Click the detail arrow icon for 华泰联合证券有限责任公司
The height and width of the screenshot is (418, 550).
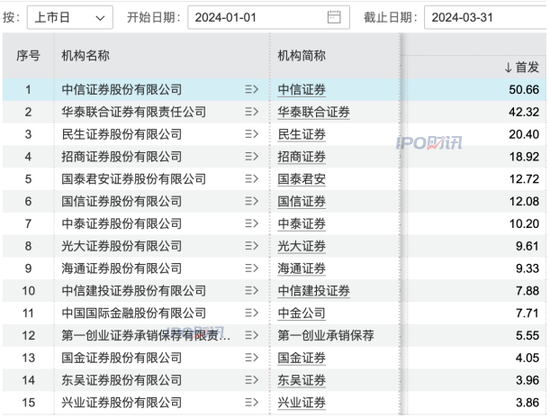click(x=251, y=112)
